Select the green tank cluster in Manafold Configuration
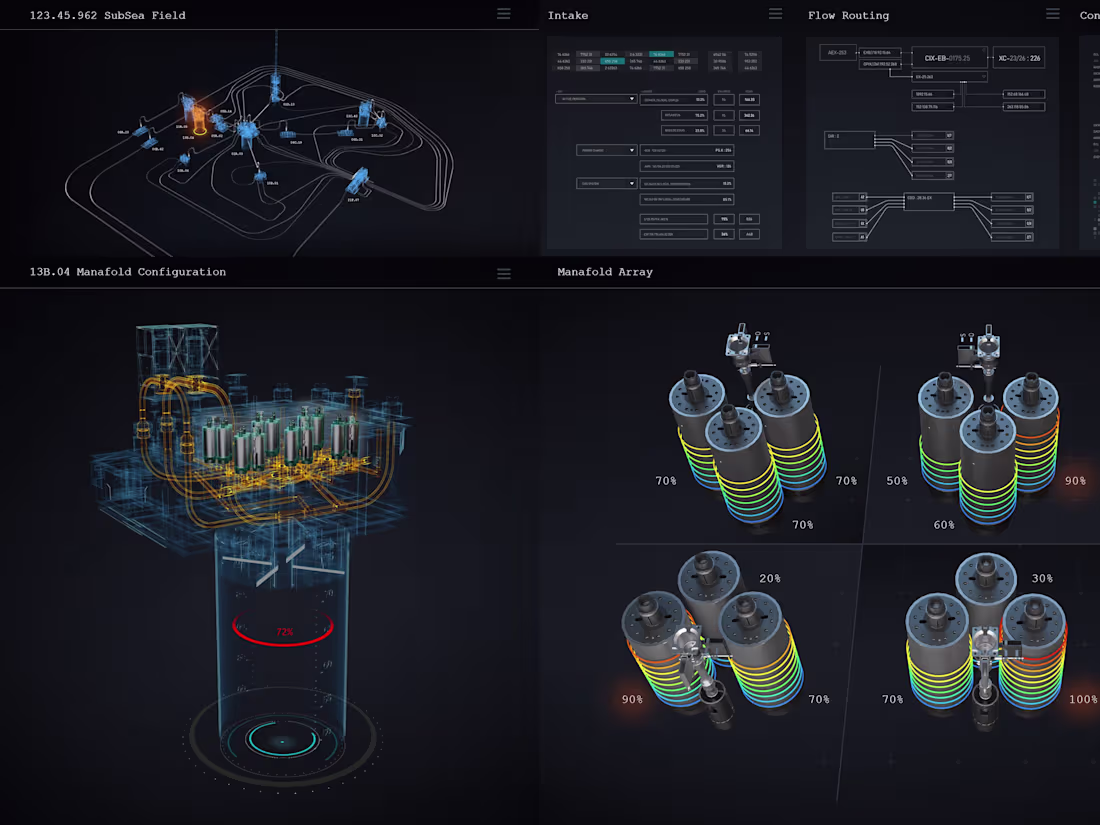 coord(281,438)
